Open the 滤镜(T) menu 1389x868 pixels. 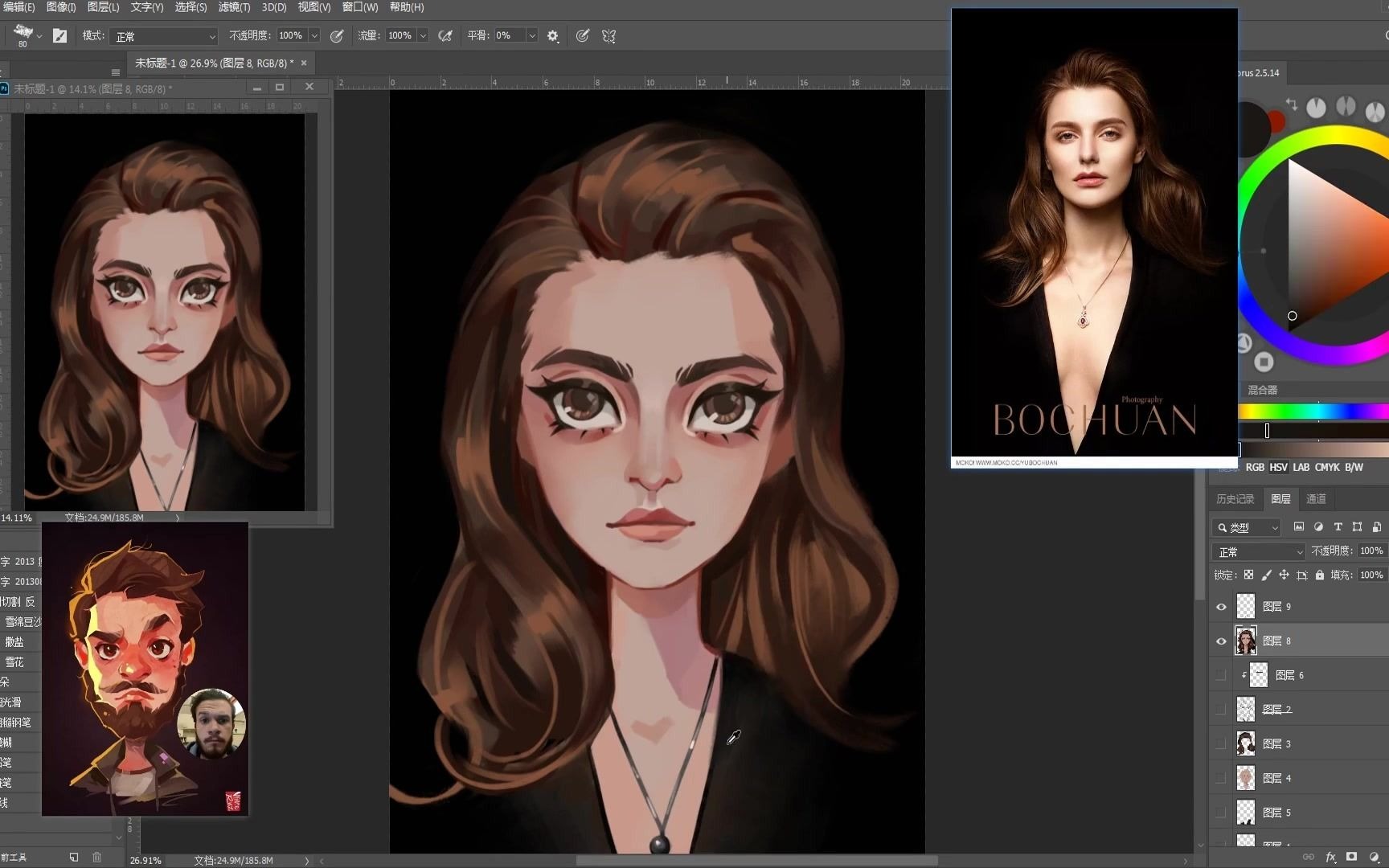pyautogui.click(x=234, y=7)
